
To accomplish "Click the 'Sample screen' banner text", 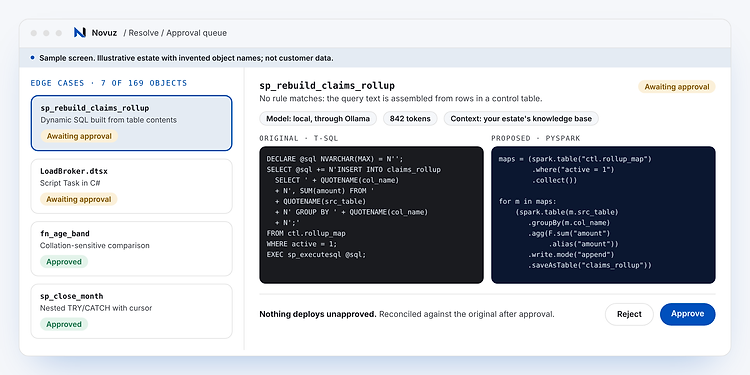I will tap(186, 58).
